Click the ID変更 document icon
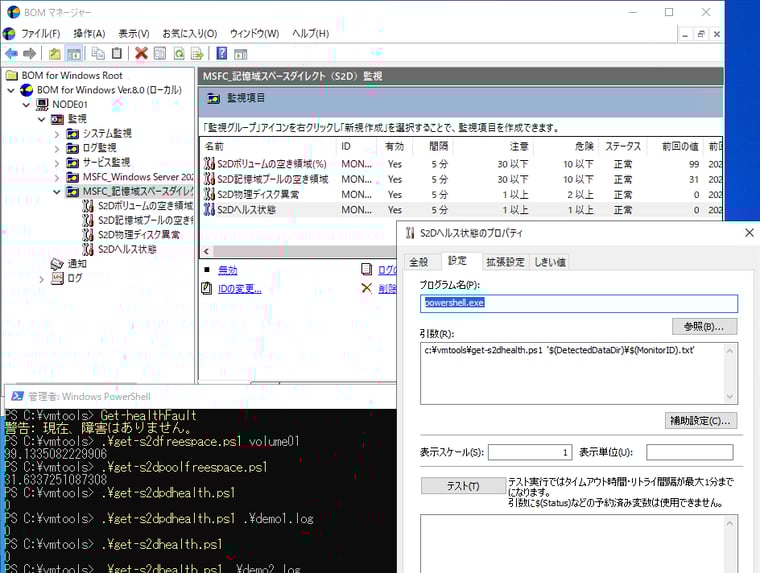Image resolution: width=760 pixels, height=573 pixels. coord(207,288)
